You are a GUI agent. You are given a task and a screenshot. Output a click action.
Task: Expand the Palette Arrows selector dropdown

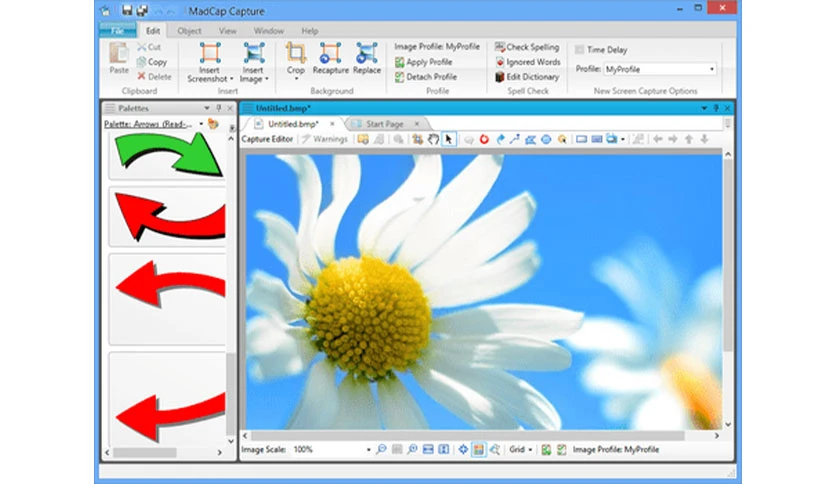[201, 124]
